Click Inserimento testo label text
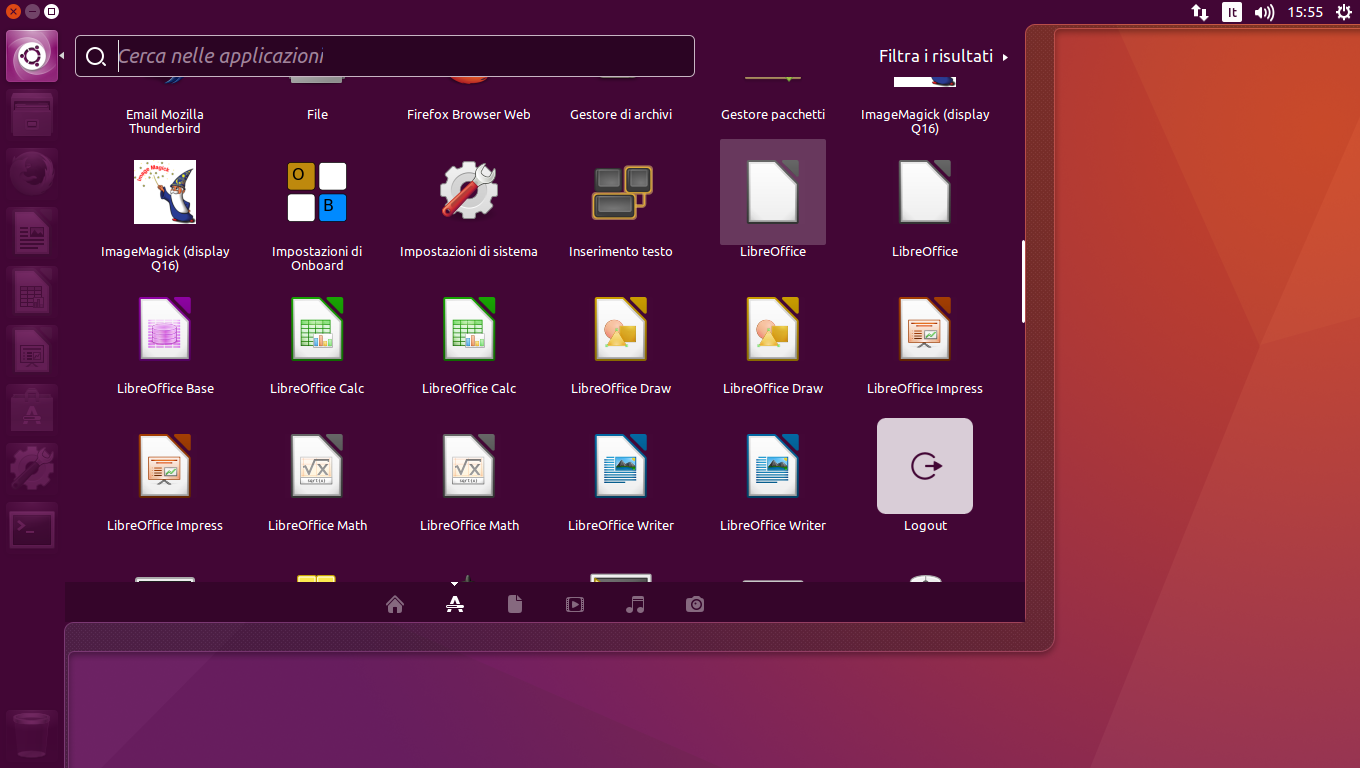The image size is (1360, 768). tap(621, 251)
